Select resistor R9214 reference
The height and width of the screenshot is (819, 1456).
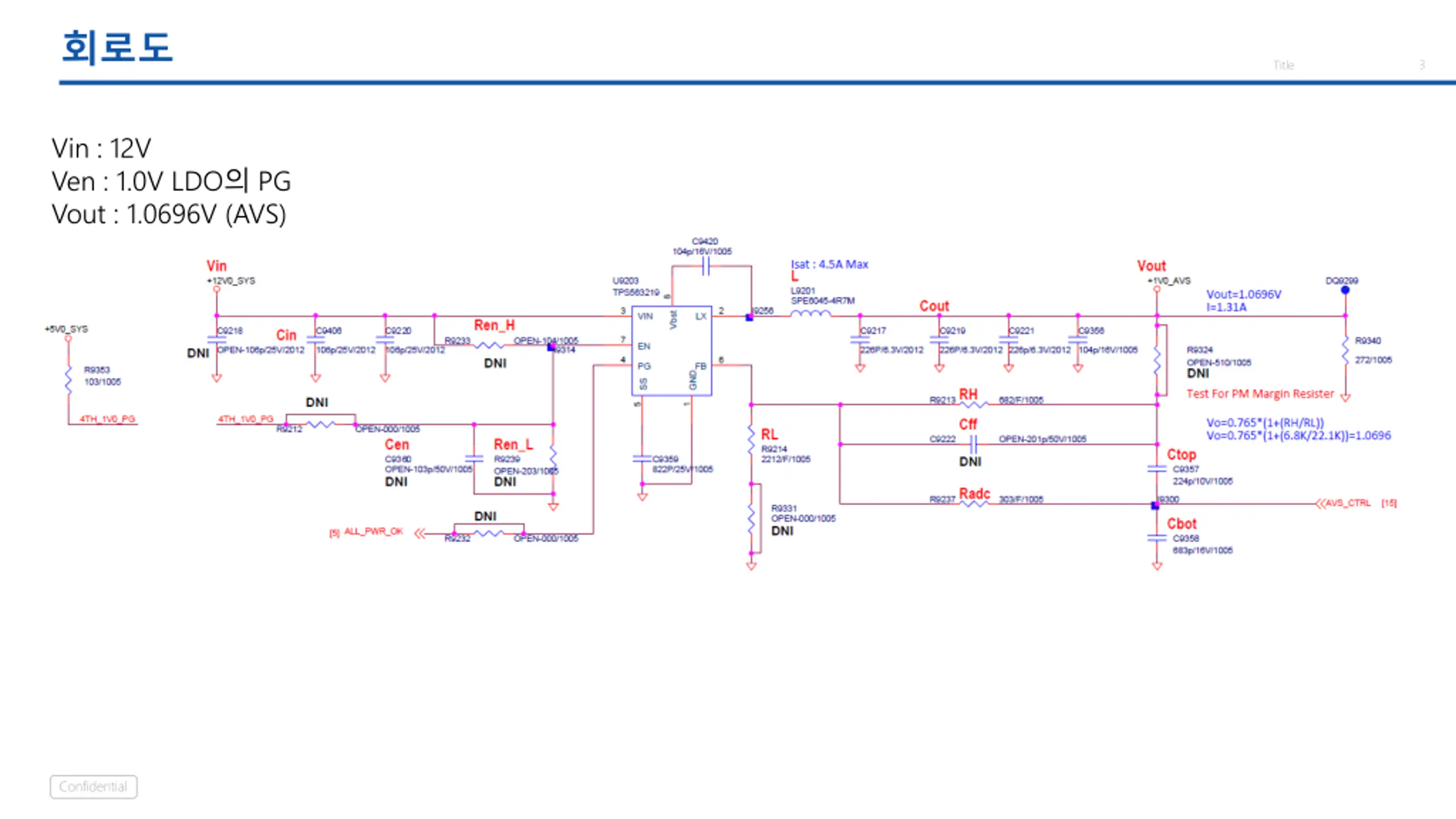click(x=774, y=449)
